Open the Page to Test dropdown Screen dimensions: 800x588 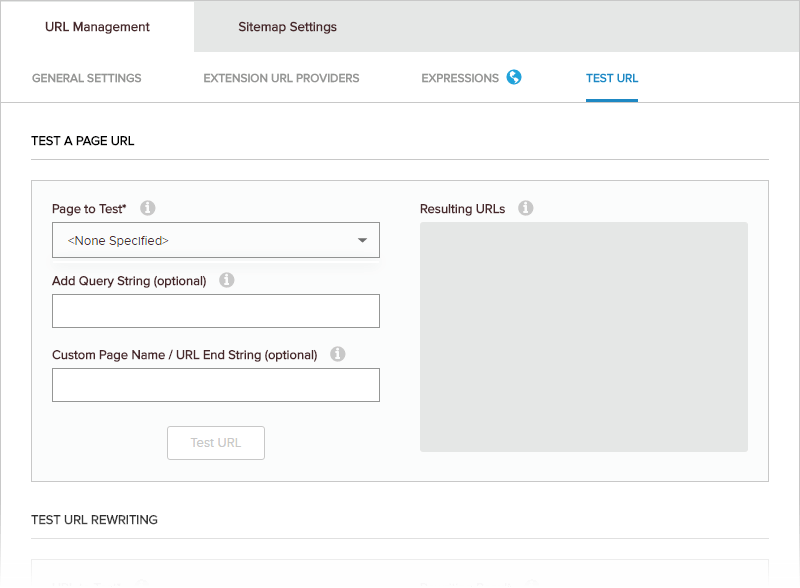click(x=216, y=240)
